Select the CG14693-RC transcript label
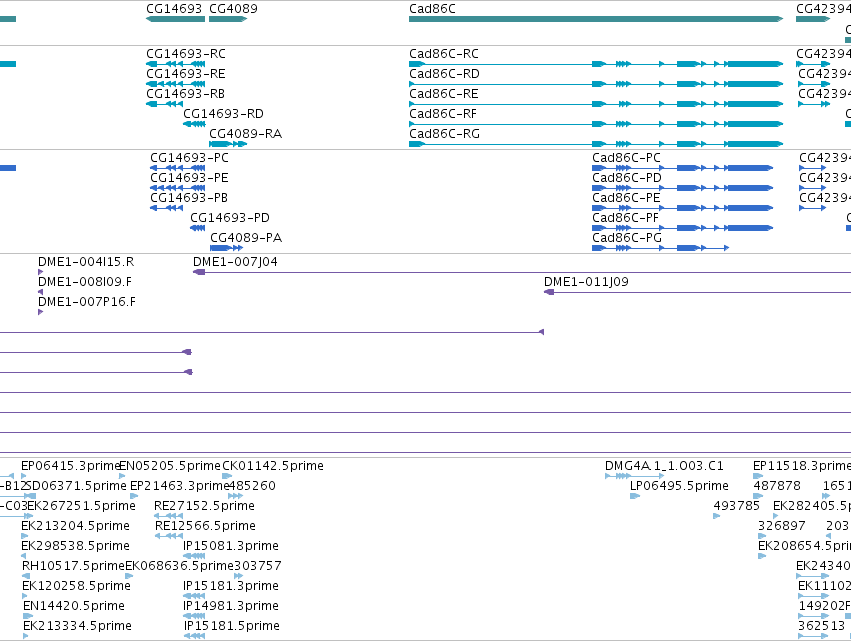851x641 pixels. (186, 54)
